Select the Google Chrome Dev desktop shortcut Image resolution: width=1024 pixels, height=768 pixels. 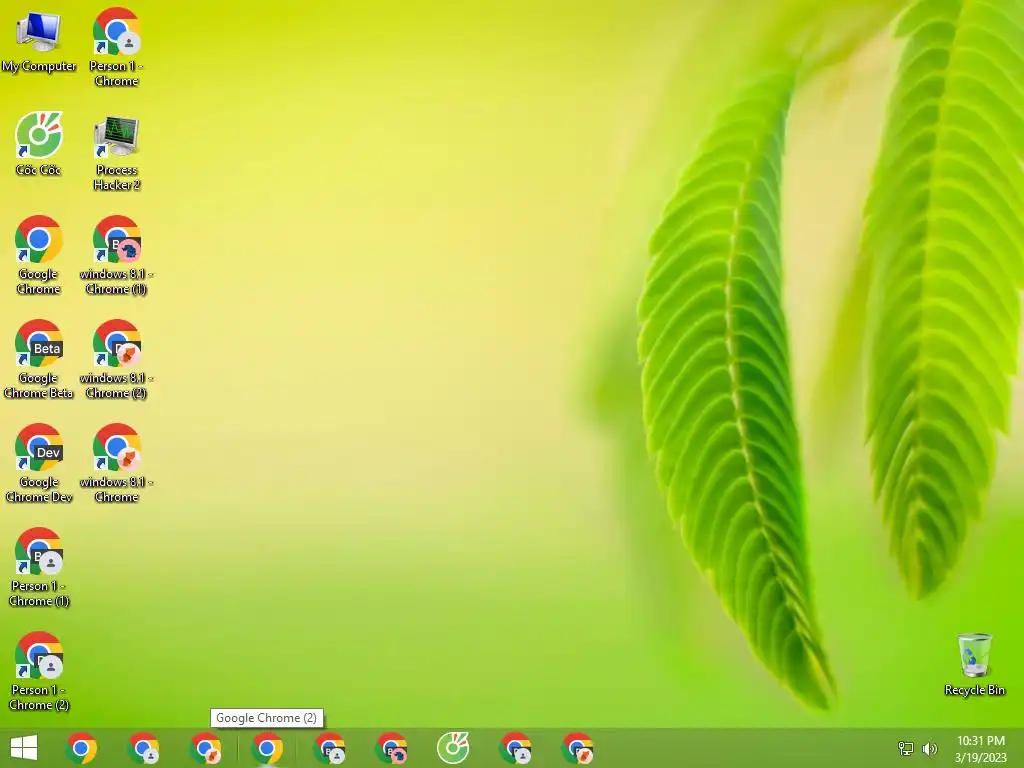[x=39, y=463]
